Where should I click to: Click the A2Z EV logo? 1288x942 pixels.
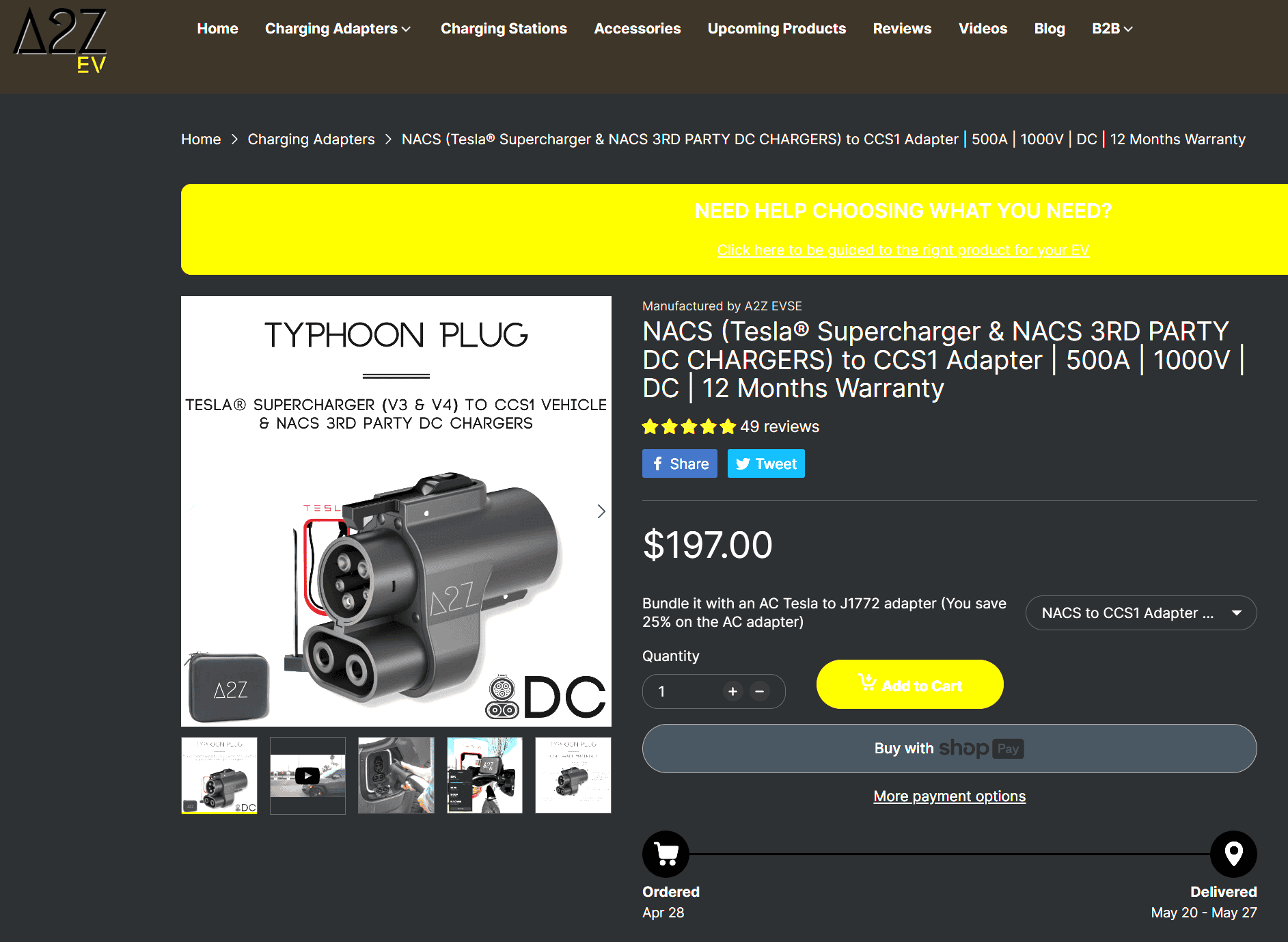click(60, 40)
